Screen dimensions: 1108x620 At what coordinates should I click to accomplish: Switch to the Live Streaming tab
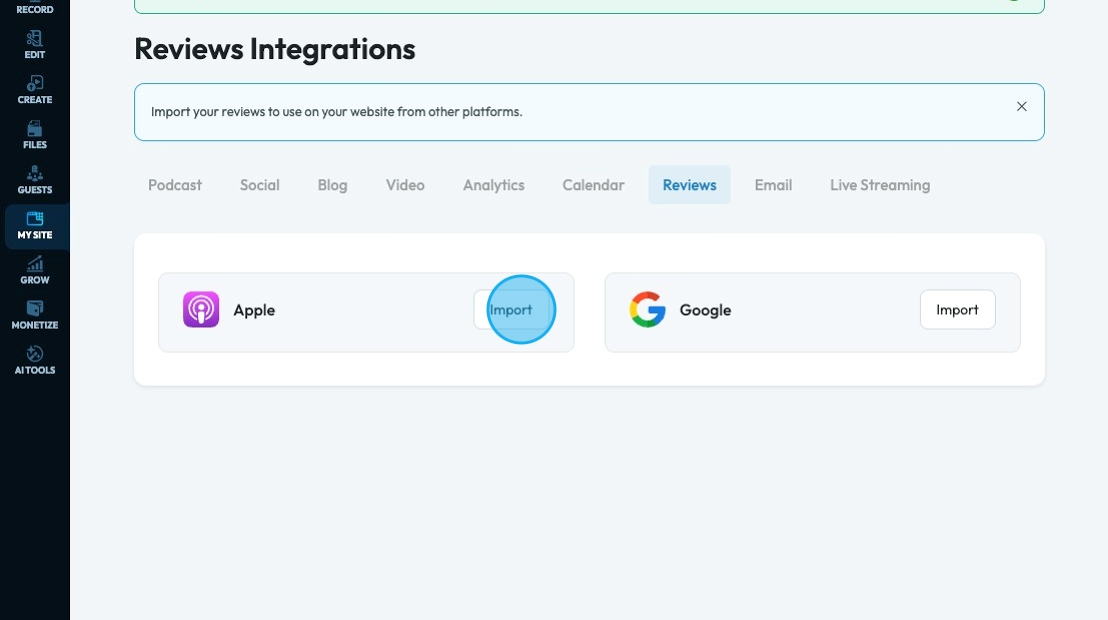(880, 185)
